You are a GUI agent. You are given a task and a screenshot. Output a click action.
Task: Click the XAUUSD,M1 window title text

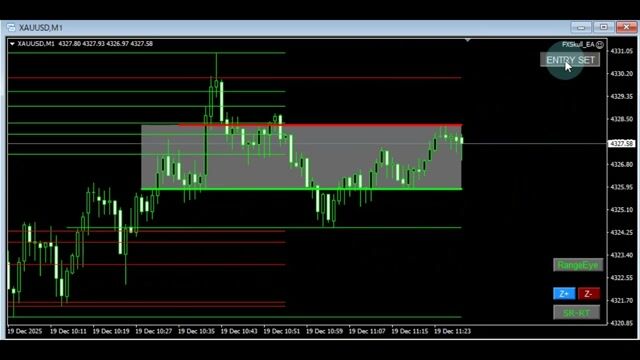(41, 28)
